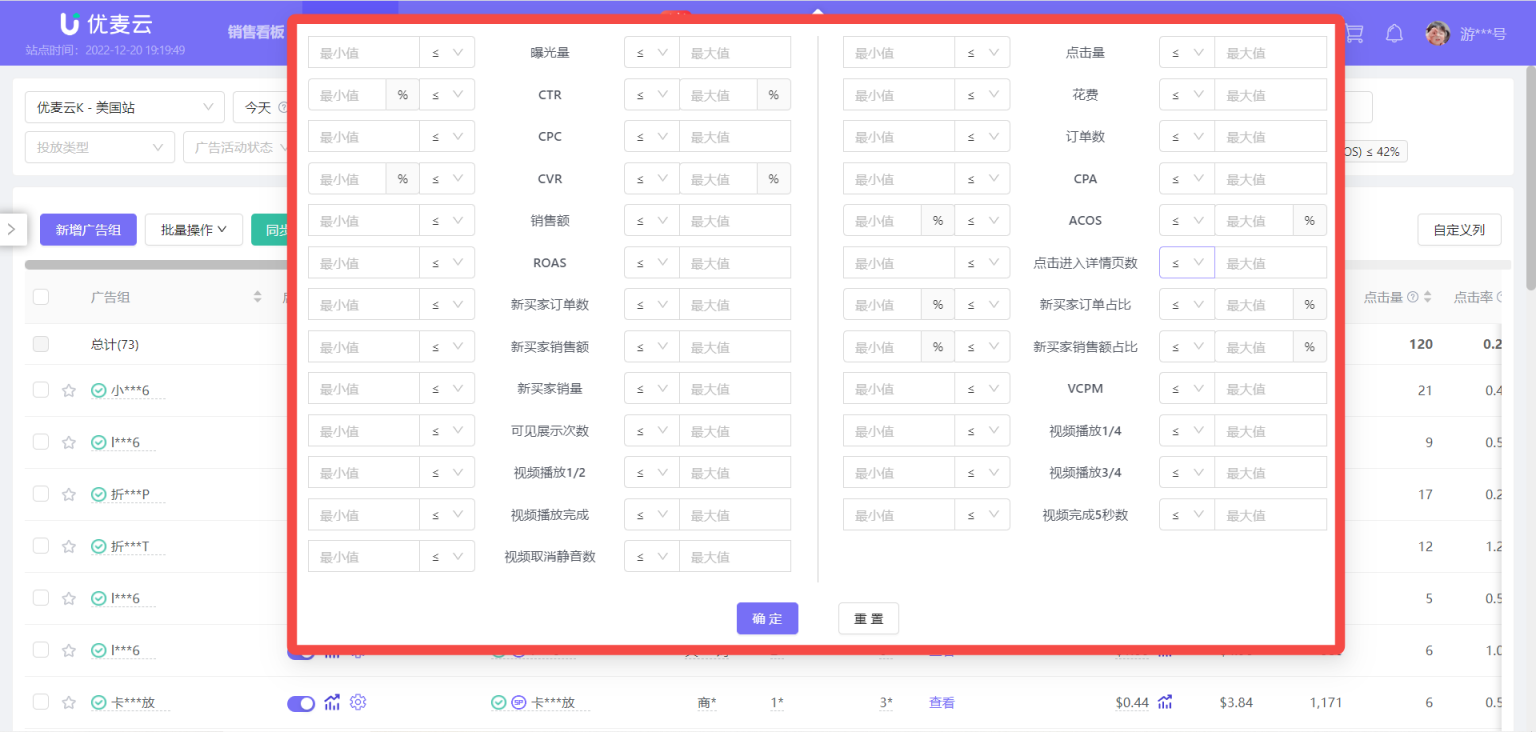Viewport: 1536px width, 732px height.
Task: Check the 总计(73) row checkbox
Action: 41,344
